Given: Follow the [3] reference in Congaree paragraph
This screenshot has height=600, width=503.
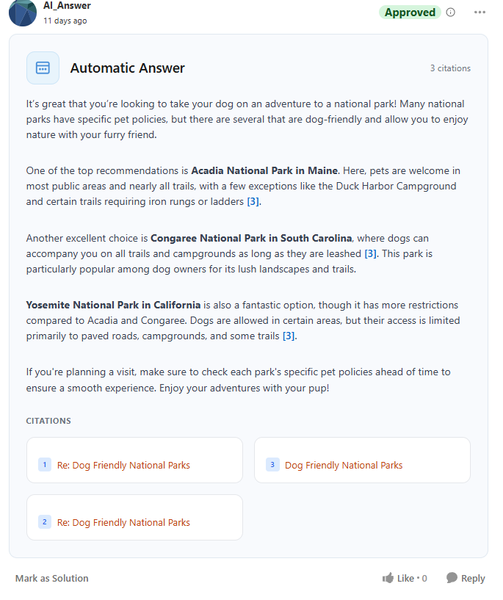Looking at the screenshot, I should pyautogui.click(x=370, y=254).
